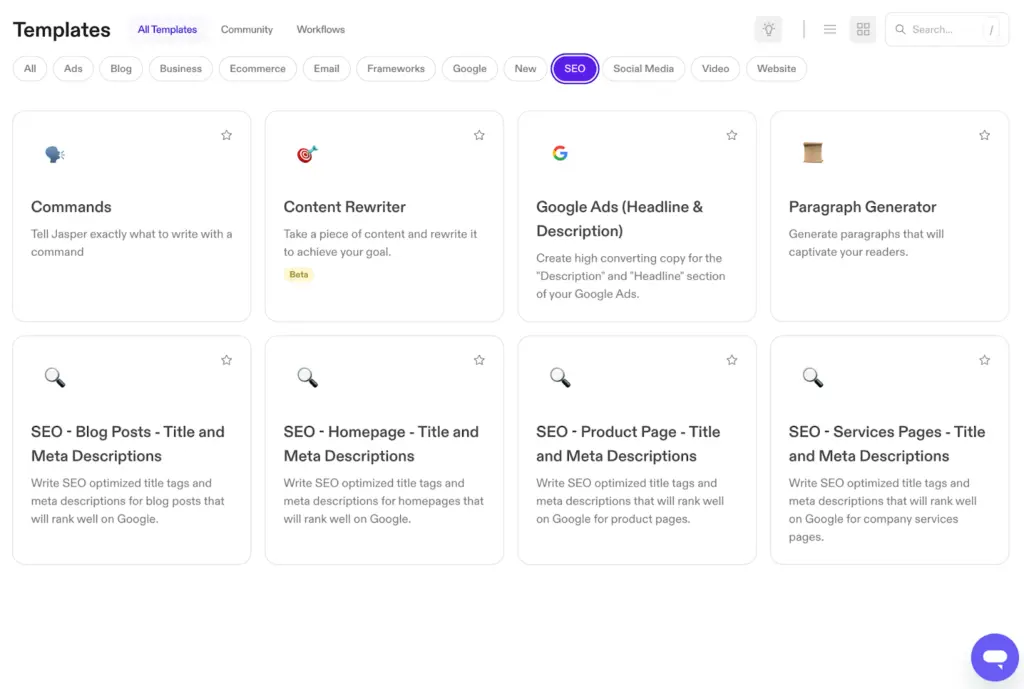Image resolution: width=1024 pixels, height=689 pixels.
Task: Click the magnifying glass inside the search bar
Action: 900,29
